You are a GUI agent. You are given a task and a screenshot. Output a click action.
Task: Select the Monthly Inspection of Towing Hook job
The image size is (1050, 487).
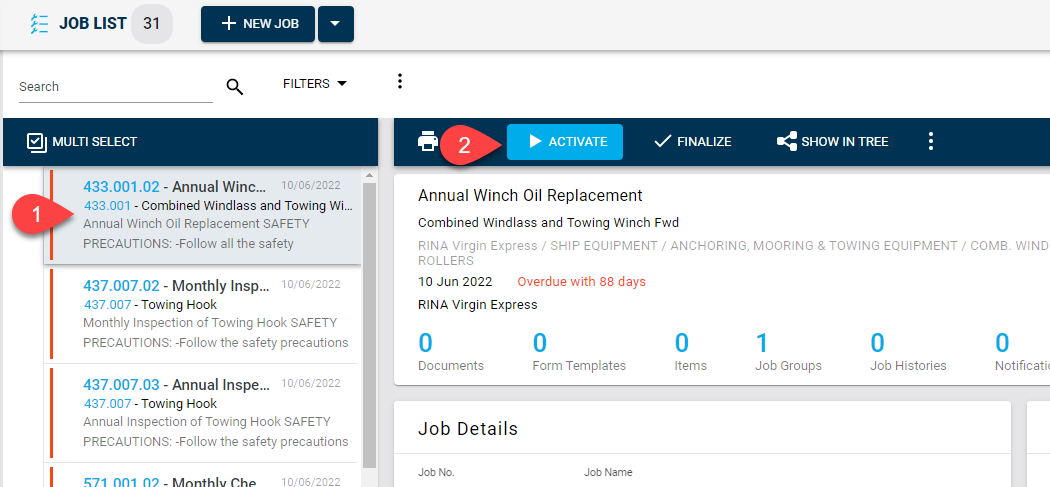(202, 314)
